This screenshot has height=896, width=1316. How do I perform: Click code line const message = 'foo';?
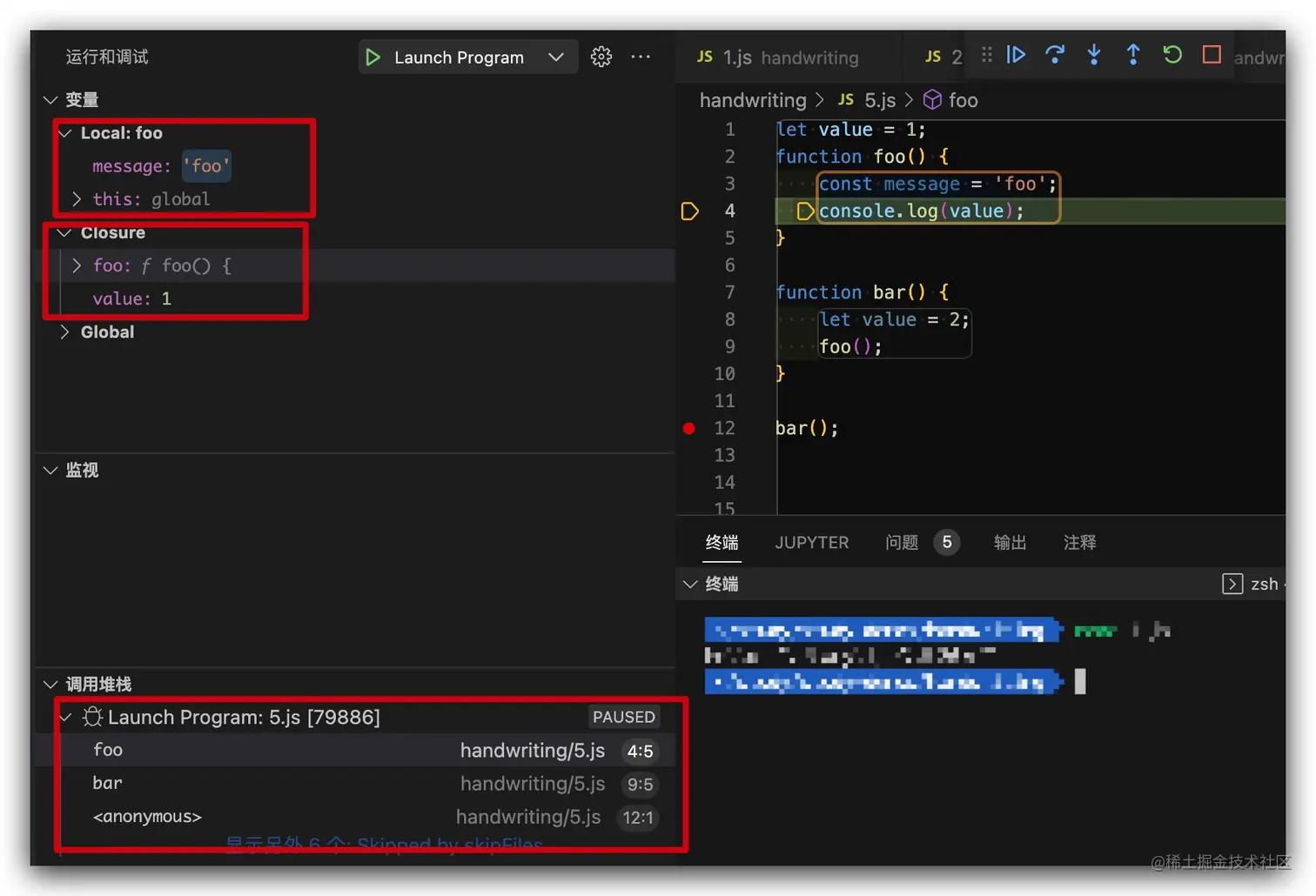click(x=937, y=184)
